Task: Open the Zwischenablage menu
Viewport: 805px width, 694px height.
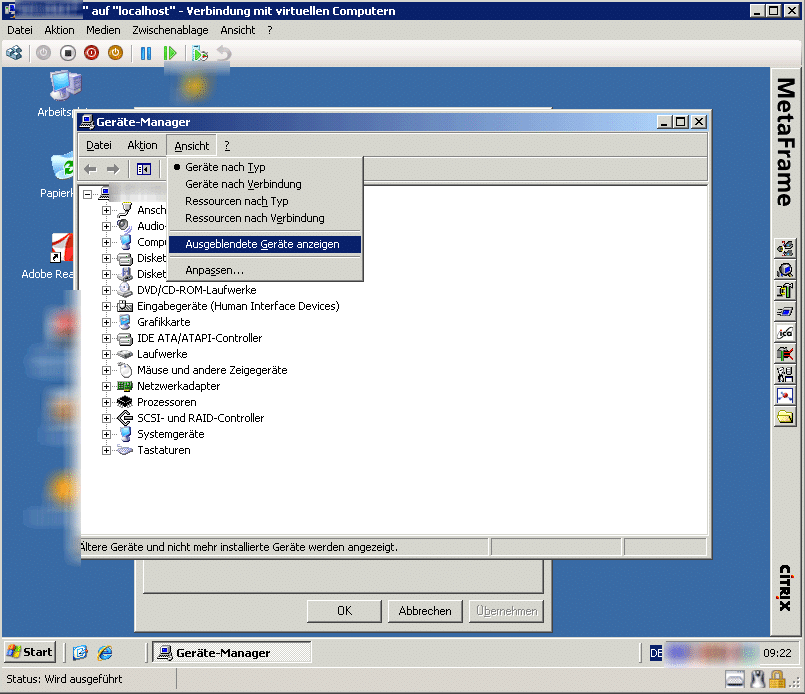Action: coord(170,30)
